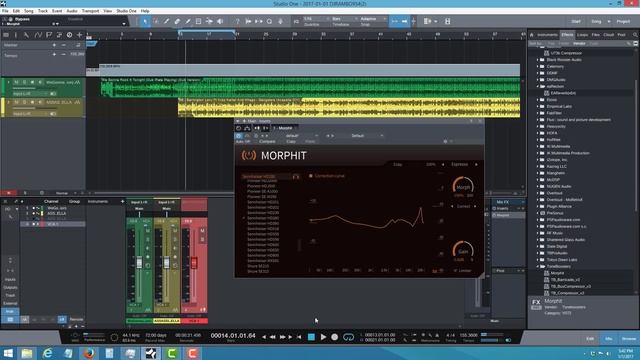Select the Eraser tool in the toolbar

point(177,21)
